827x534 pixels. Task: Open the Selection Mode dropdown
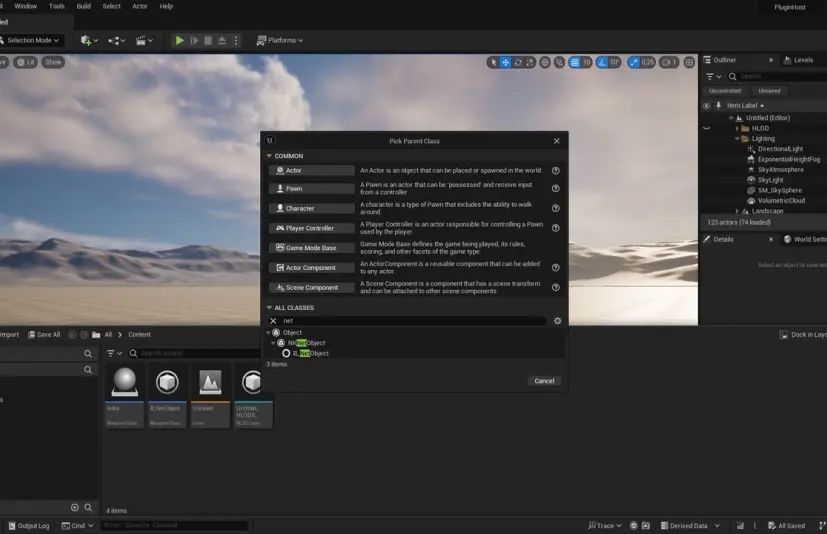point(32,40)
